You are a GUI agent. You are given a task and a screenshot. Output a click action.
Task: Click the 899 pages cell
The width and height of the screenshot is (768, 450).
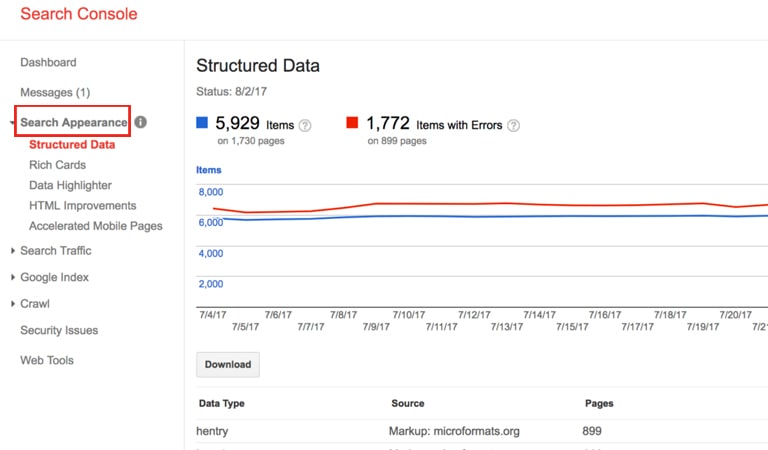592,431
